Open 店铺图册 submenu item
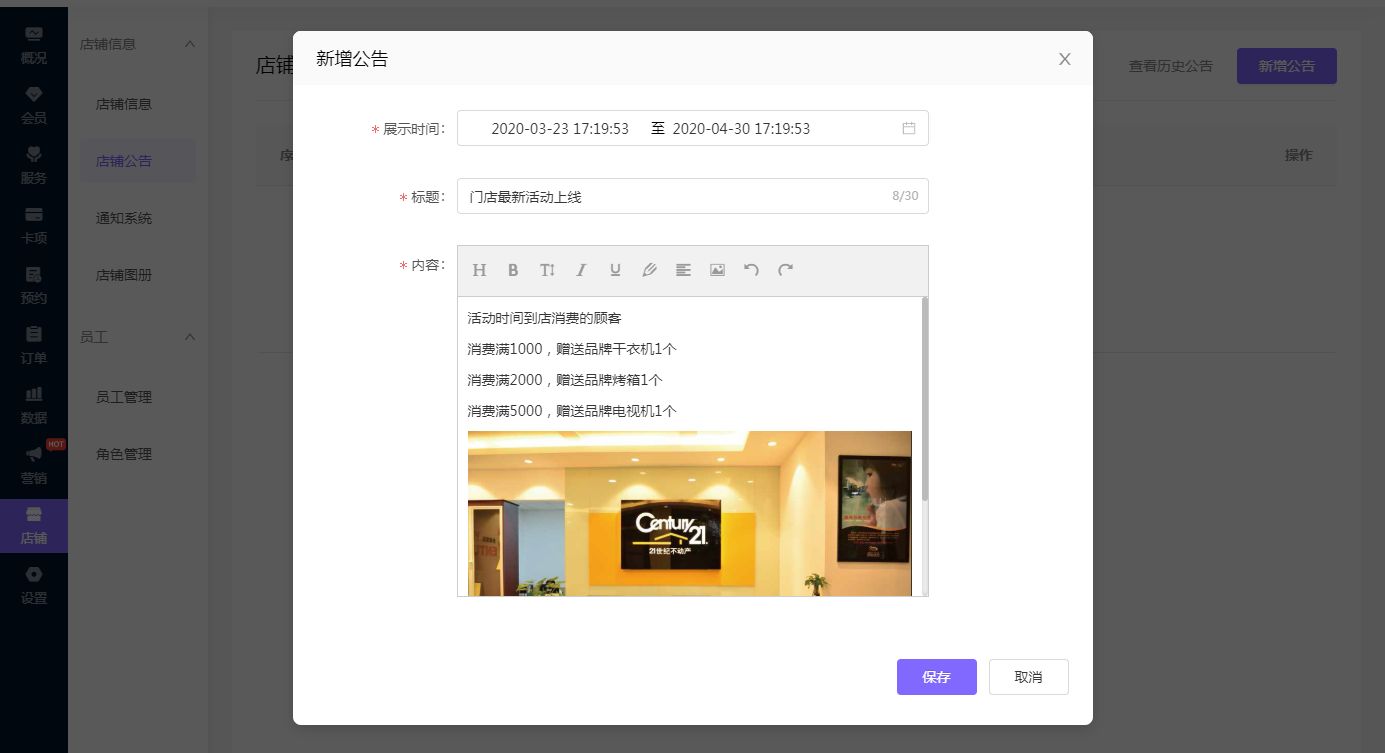The image size is (1385, 753). [124, 275]
